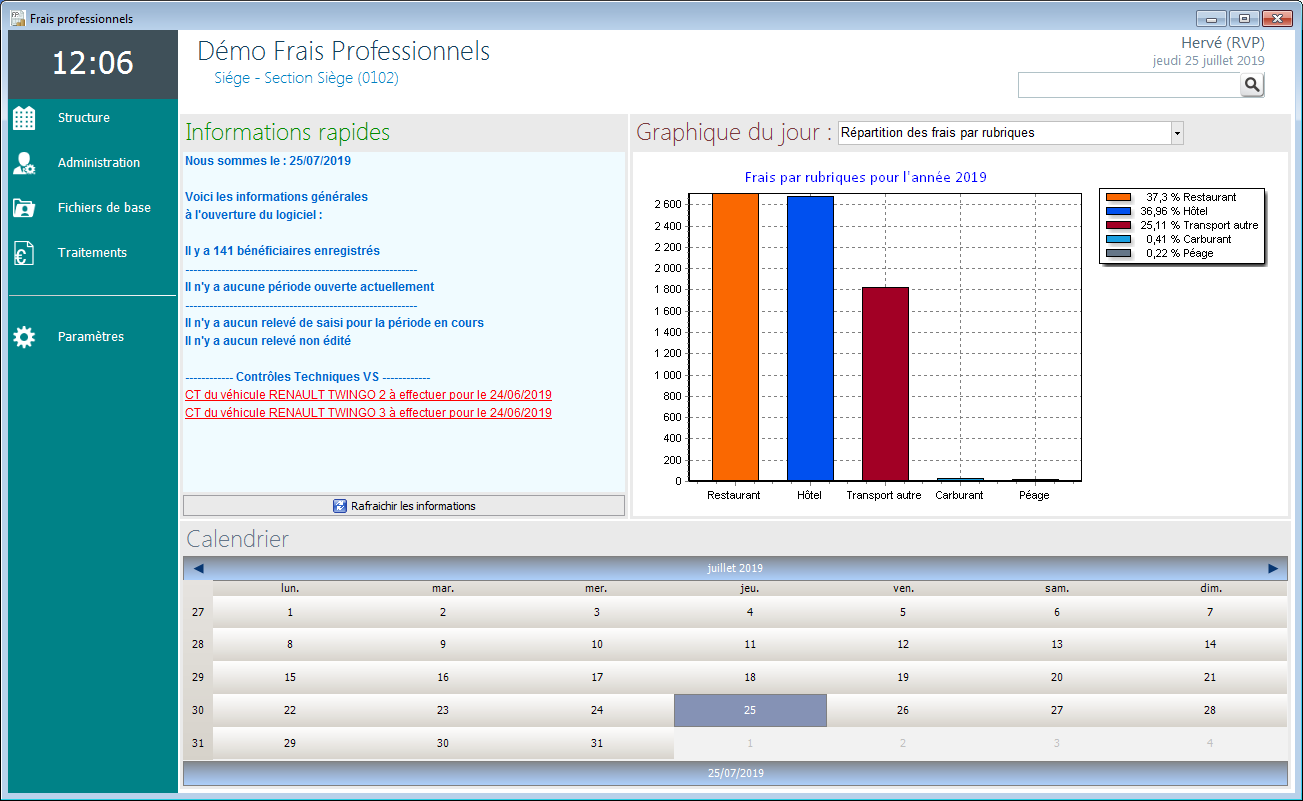The width and height of the screenshot is (1303, 801).
Task: Open RENAULT TWINGO 2 CT alert link
Action: point(368,395)
